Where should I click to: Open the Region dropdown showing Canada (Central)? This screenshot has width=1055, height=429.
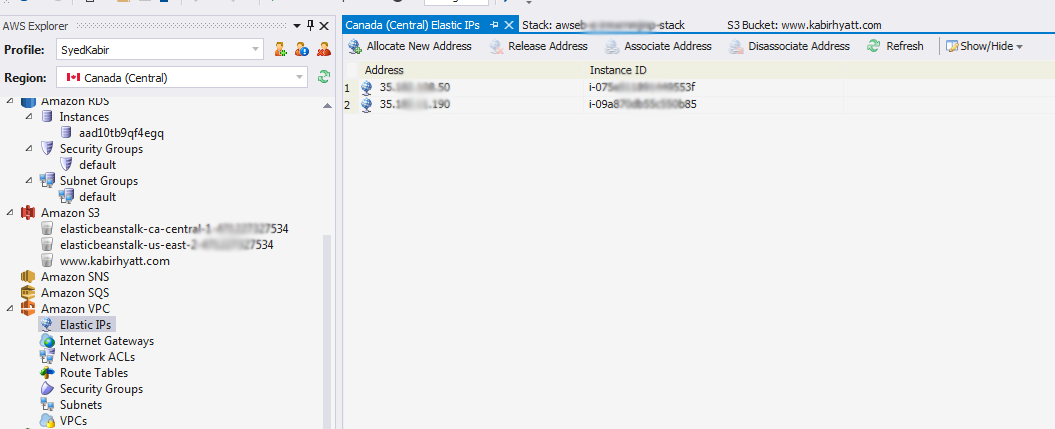coord(182,77)
